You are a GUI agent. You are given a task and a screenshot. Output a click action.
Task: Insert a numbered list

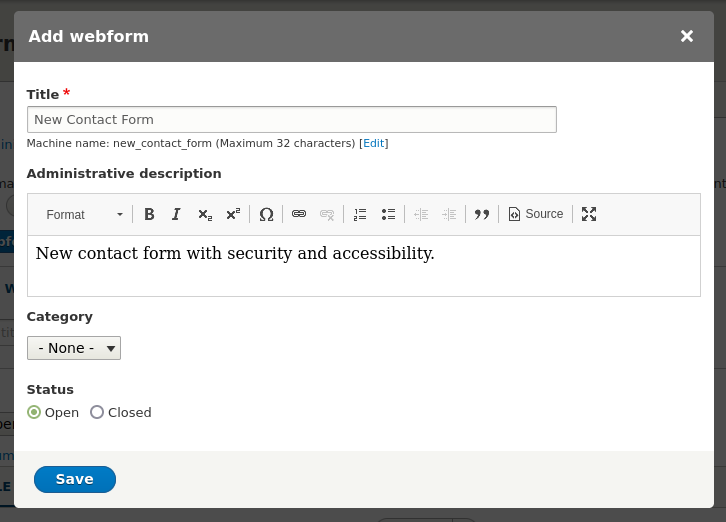pos(360,214)
